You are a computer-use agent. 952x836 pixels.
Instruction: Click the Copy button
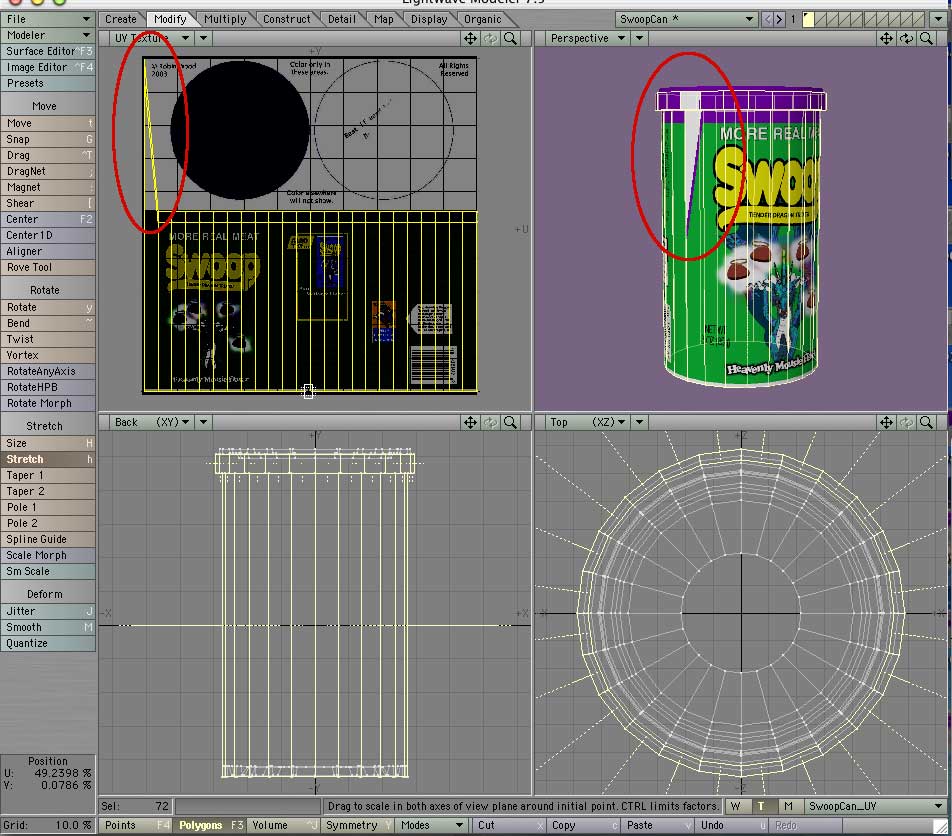pyautogui.click(x=583, y=825)
